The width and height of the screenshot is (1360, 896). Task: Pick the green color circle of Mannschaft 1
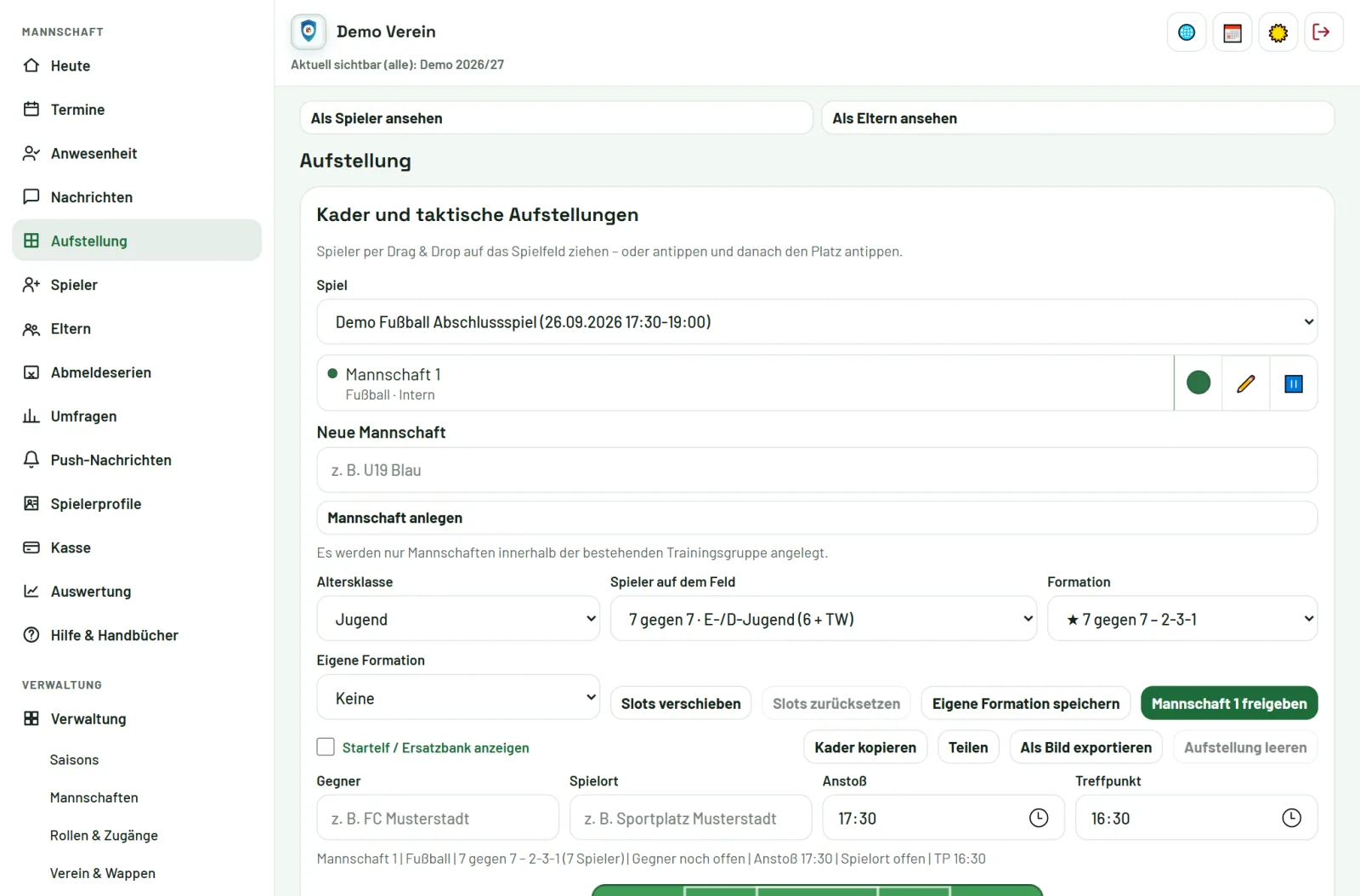(1198, 383)
